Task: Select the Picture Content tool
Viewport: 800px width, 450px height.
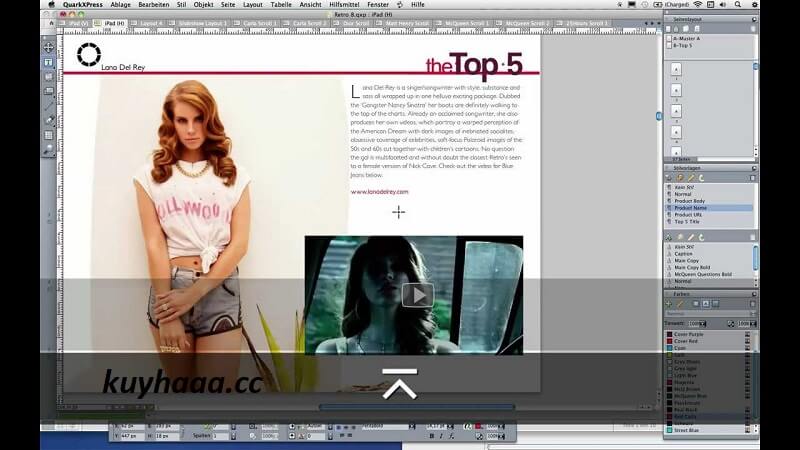Action: point(48,77)
